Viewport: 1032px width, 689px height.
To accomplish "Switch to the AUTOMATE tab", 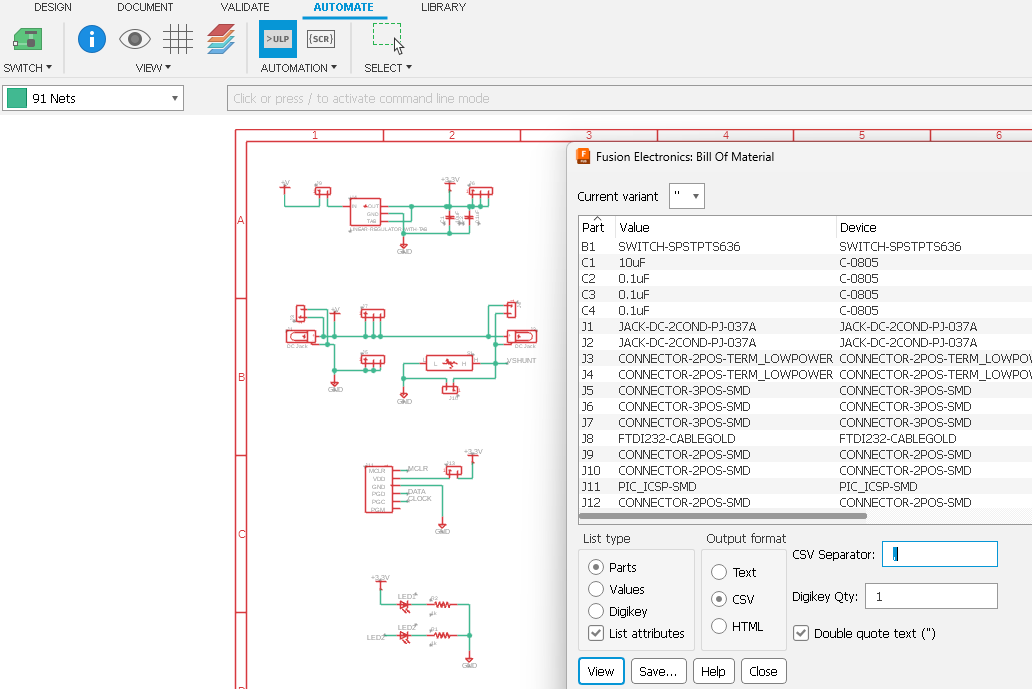I will [344, 7].
